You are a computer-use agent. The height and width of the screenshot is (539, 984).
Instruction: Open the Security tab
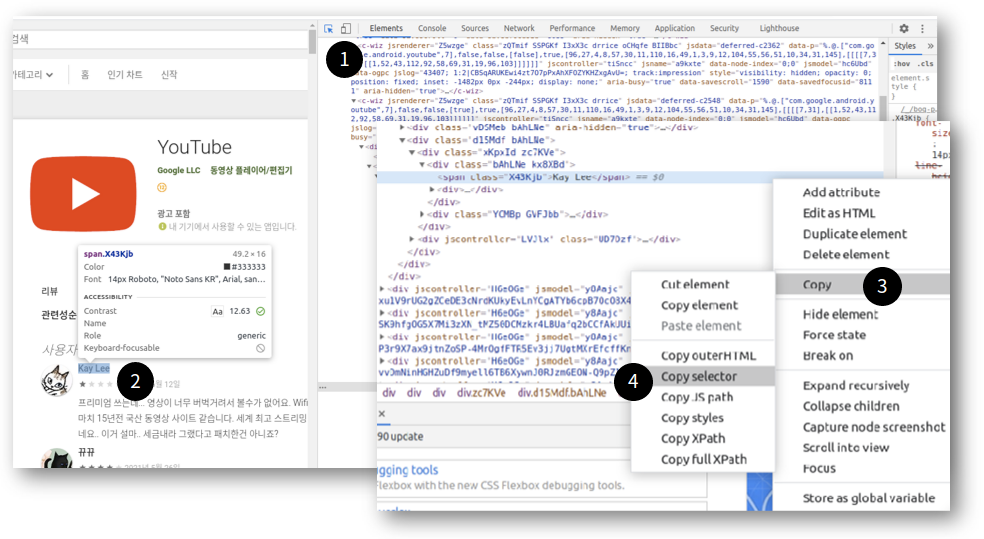724,28
